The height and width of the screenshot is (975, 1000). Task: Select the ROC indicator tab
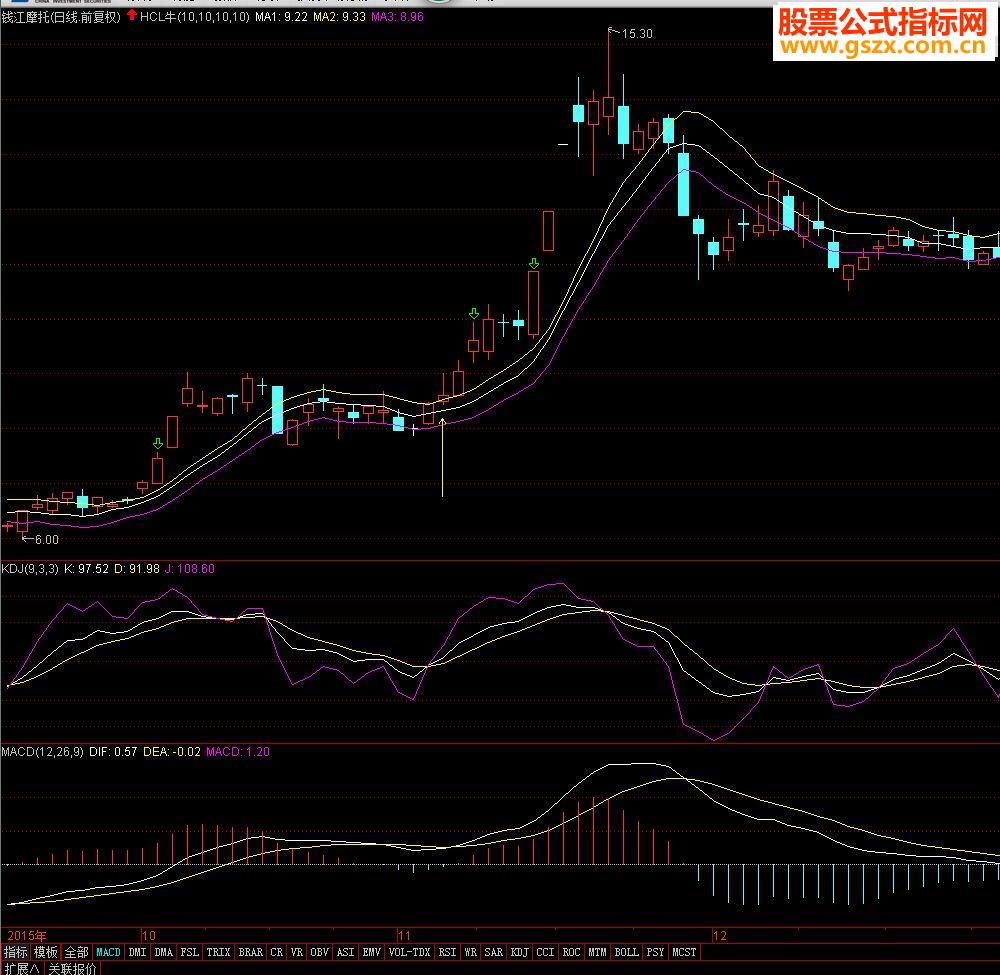[x=571, y=952]
